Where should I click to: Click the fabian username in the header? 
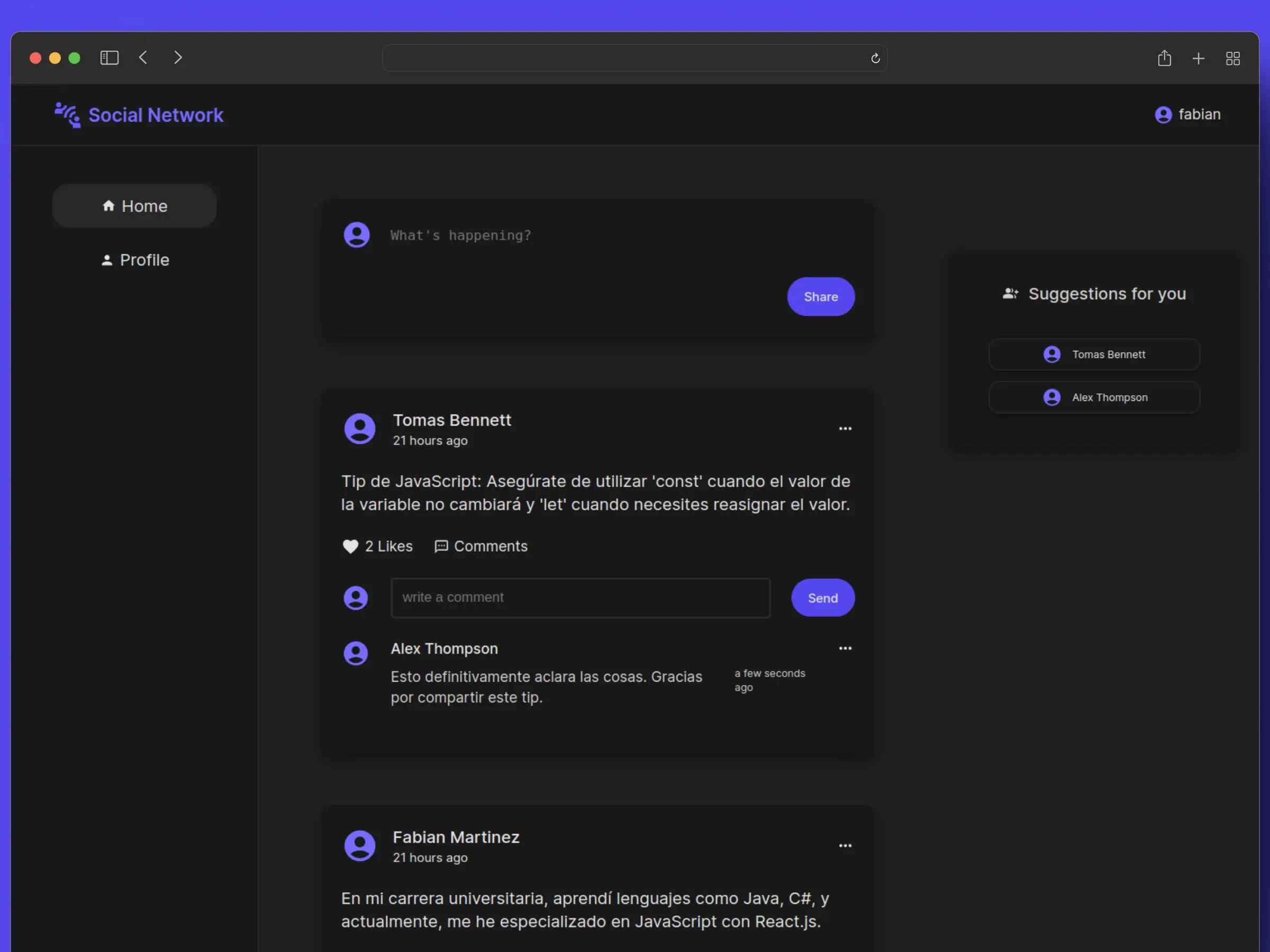(x=1200, y=114)
